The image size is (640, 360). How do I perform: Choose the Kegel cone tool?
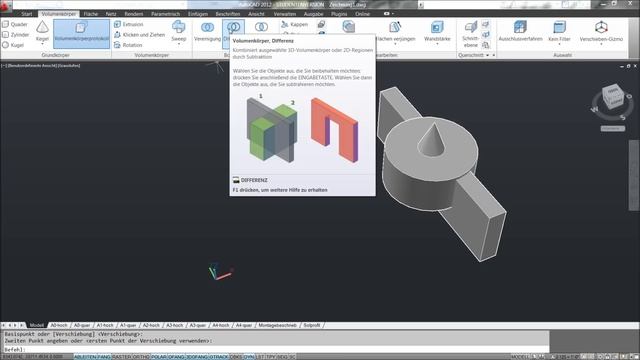(x=42, y=31)
